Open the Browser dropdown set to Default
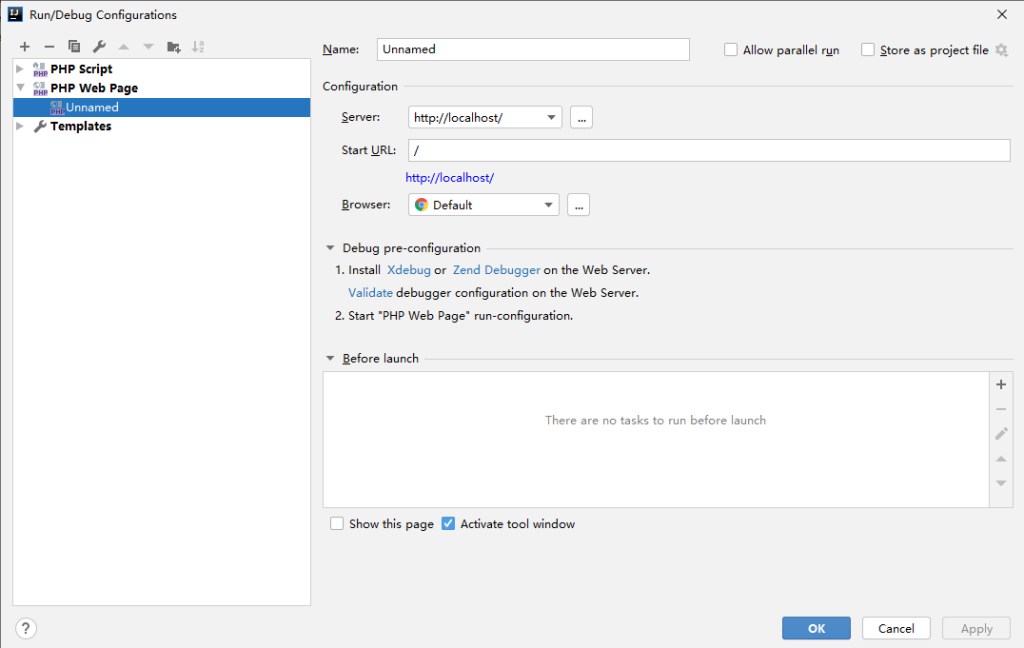 (x=484, y=205)
